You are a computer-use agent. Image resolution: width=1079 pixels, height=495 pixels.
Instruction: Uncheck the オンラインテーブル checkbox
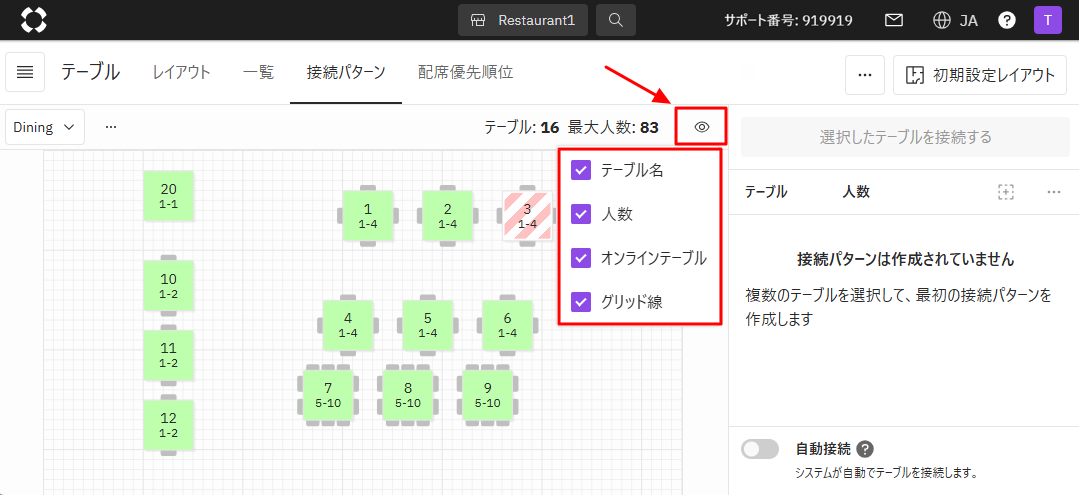click(x=581, y=257)
